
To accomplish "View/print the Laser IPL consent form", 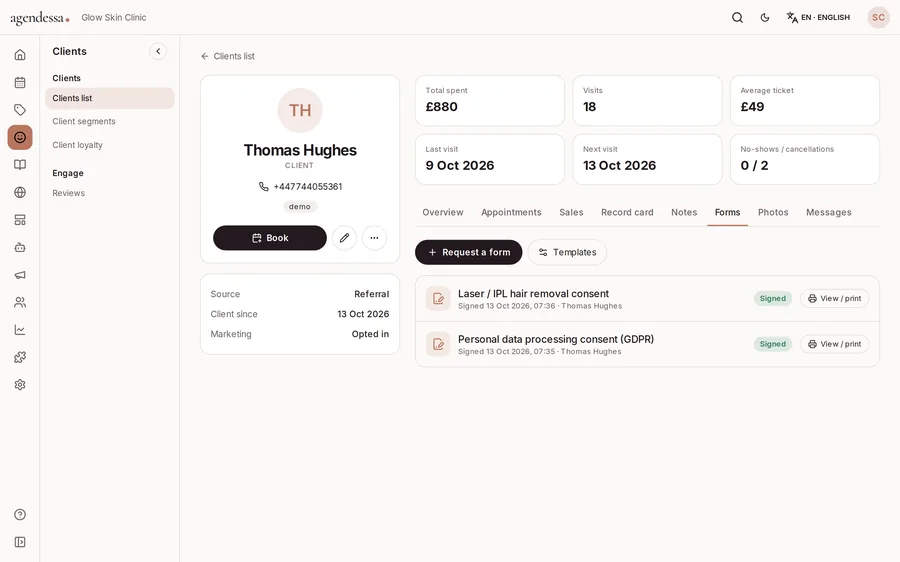I will click(x=835, y=299).
